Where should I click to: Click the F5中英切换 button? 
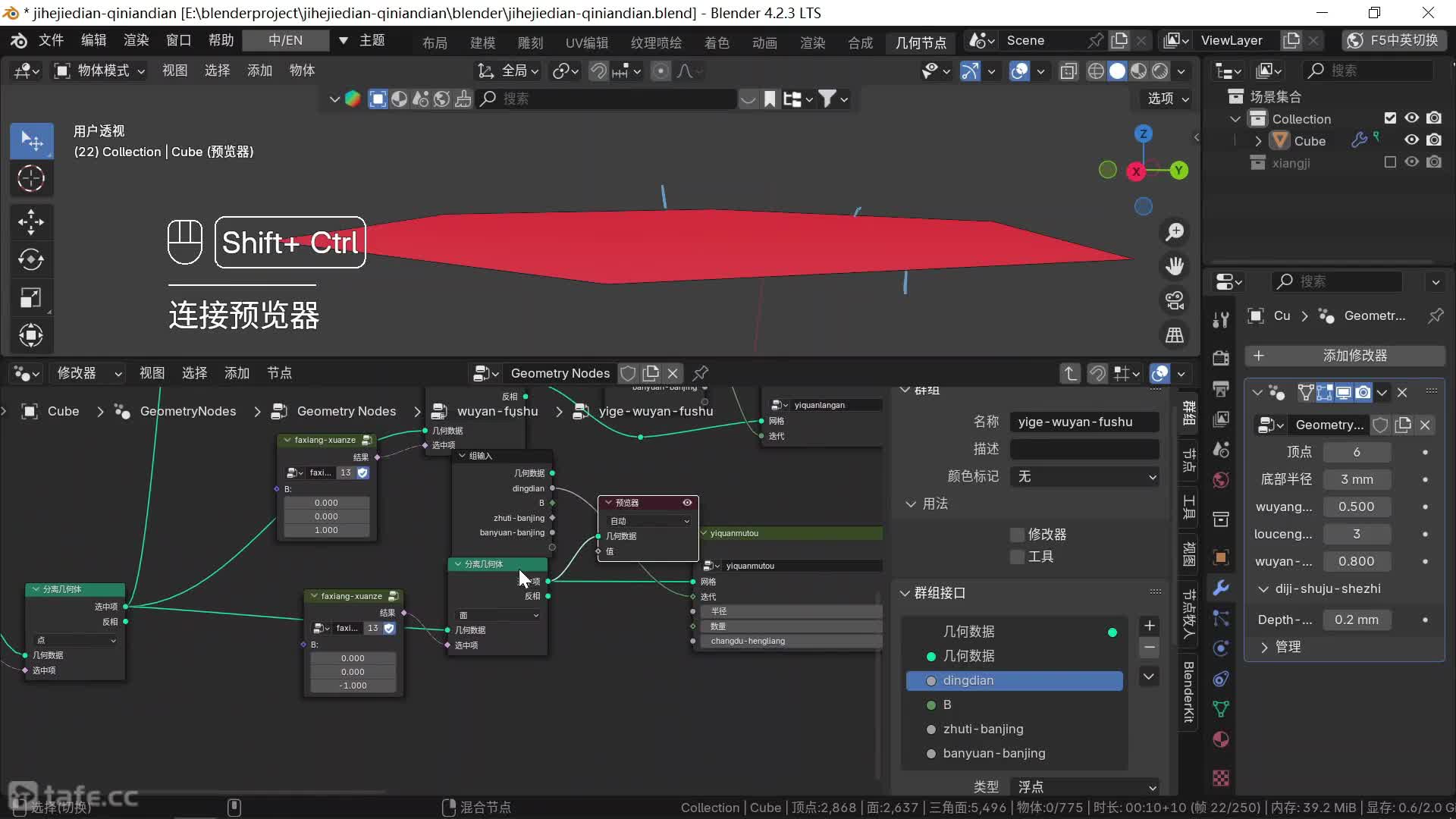click(1394, 40)
